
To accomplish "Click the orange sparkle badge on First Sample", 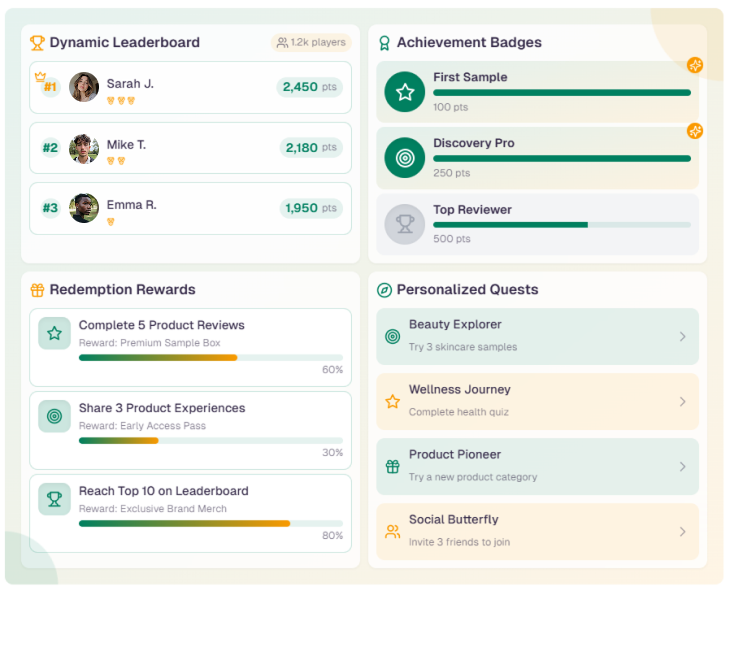I will [695, 65].
